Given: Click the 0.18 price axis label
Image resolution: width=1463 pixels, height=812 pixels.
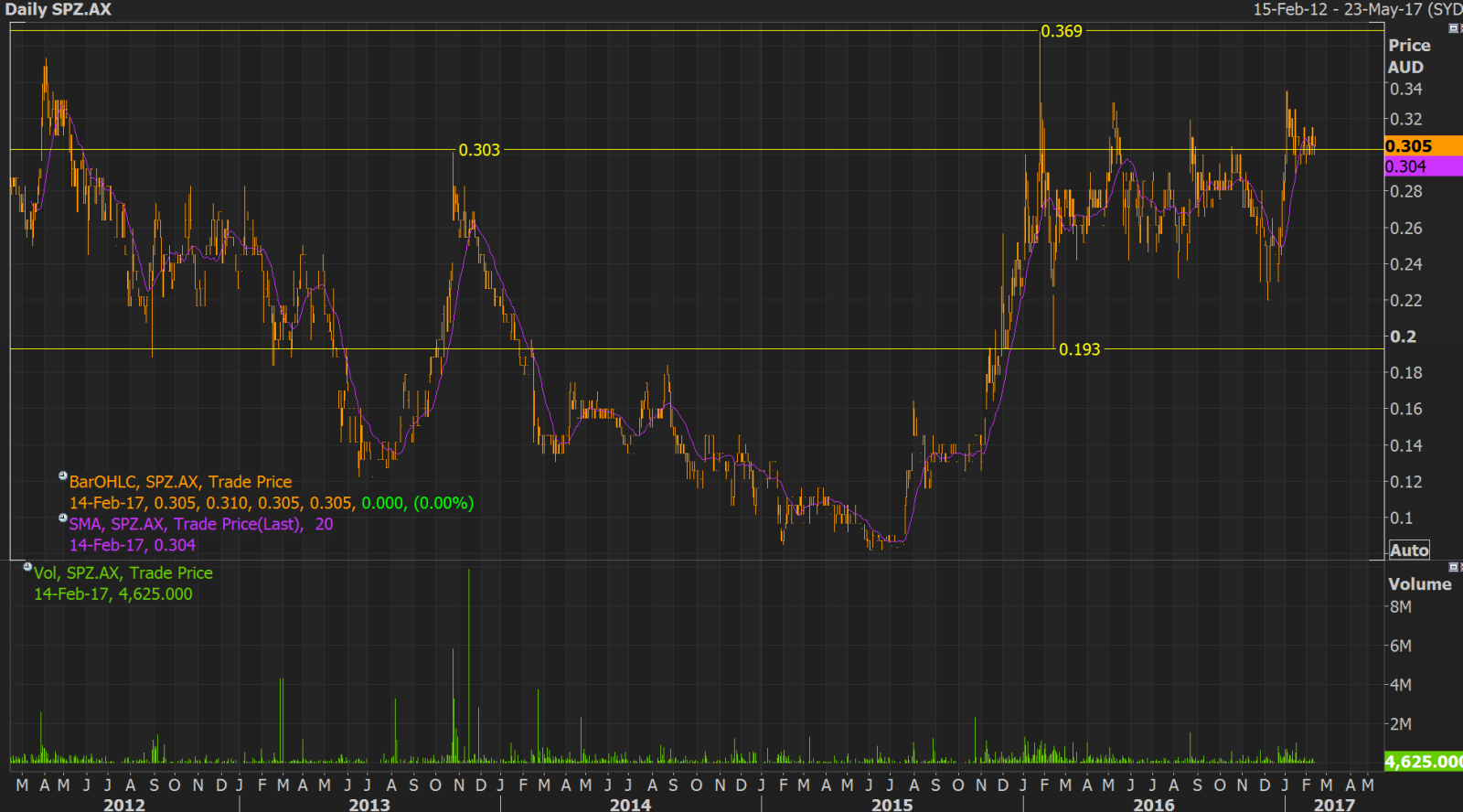Looking at the screenshot, I should 1406,373.
